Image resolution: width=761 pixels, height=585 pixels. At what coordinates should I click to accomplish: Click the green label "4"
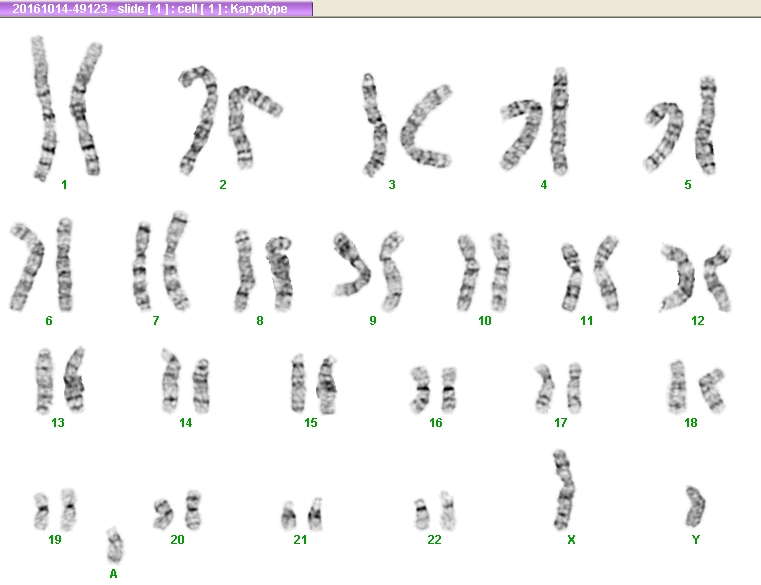(x=544, y=184)
